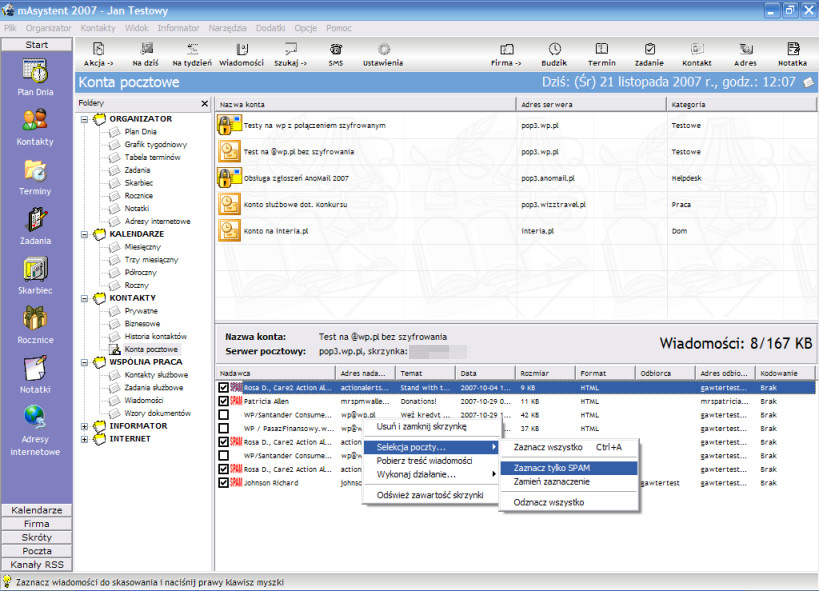Select the Konto na interia.pl account row

pos(515,231)
